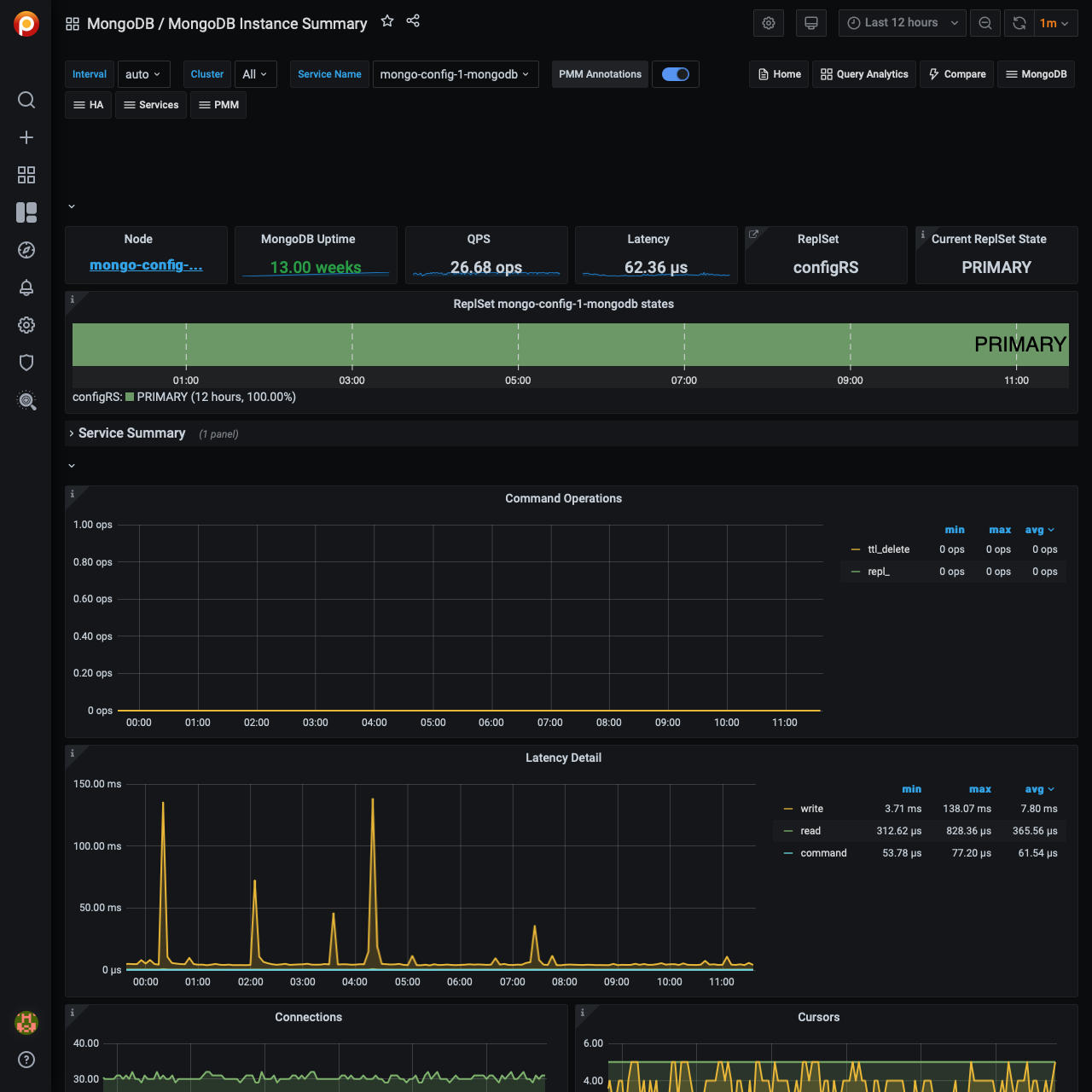Open the HA menu
Screen dimensions: 1092x1092
click(89, 105)
